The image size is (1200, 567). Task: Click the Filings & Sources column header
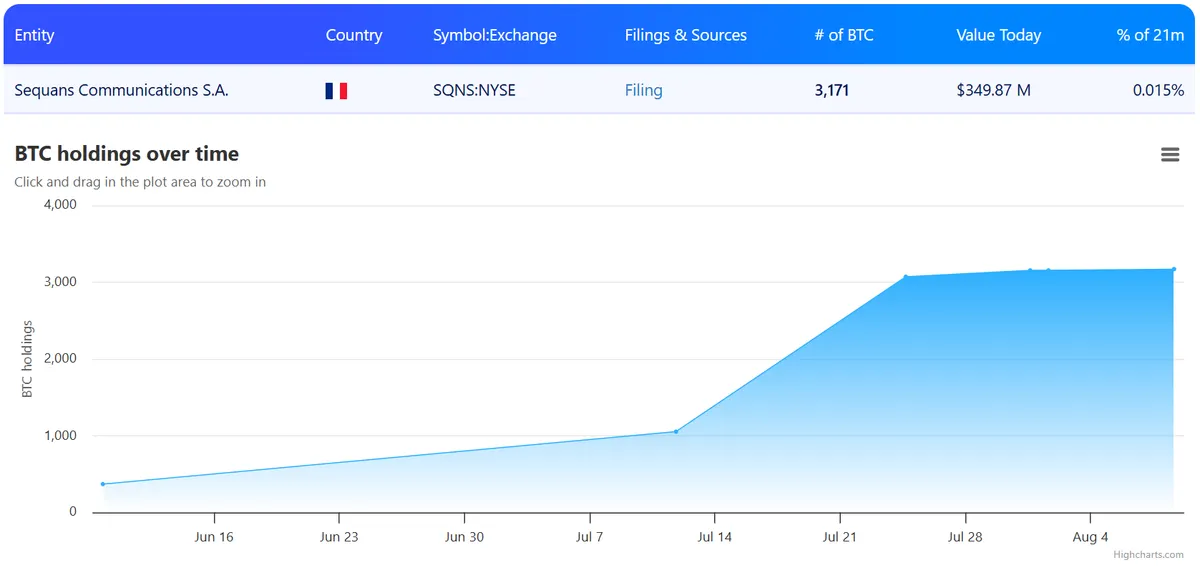686,35
